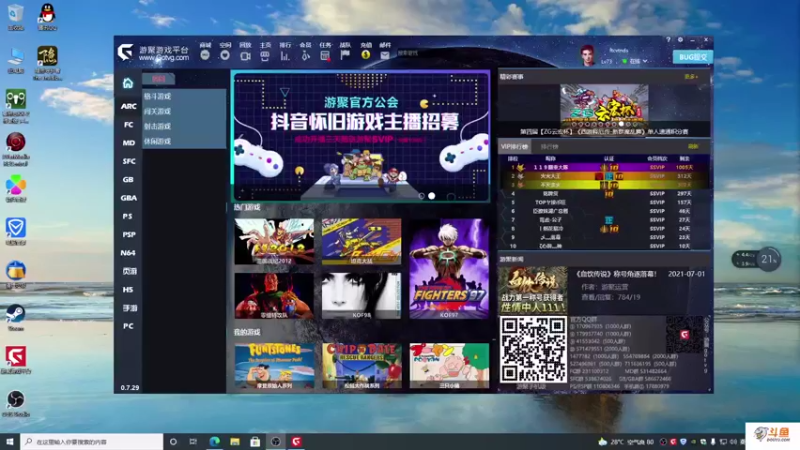This screenshot has width=800, height=450.
Task: Open the 排行 ranking bar-chart icon
Action: pos(285,55)
